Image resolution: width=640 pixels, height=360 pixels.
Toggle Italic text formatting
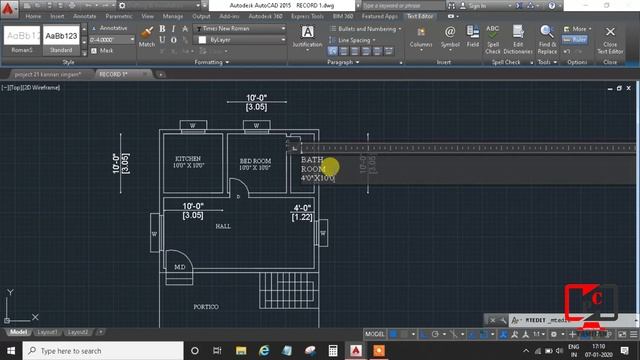tap(173, 29)
